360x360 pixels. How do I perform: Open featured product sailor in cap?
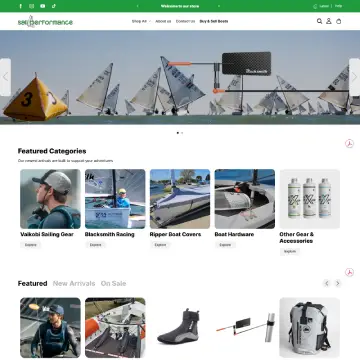[x=50, y=328]
